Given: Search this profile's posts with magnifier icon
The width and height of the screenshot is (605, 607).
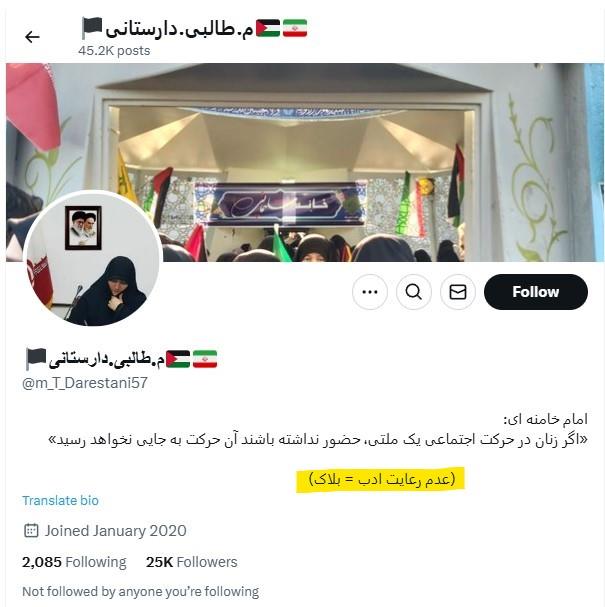Looking at the screenshot, I should (414, 292).
